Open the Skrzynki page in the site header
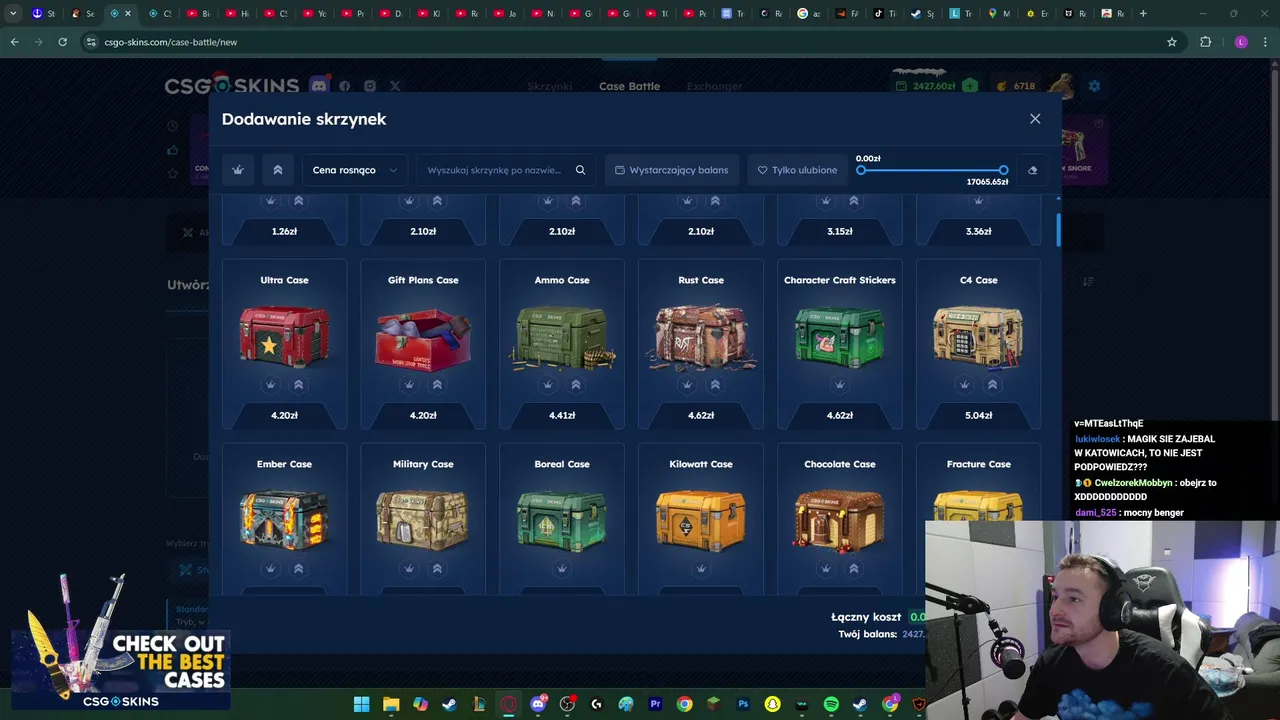 pyautogui.click(x=550, y=86)
